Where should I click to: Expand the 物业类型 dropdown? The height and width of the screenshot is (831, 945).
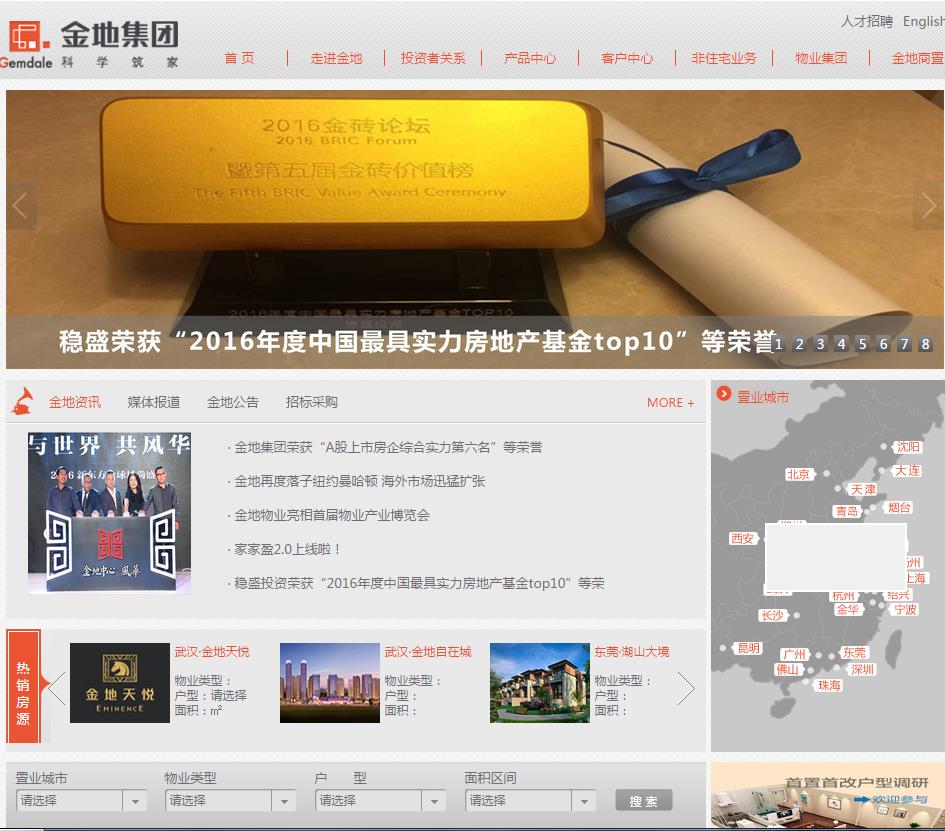[x=230, y=801]
